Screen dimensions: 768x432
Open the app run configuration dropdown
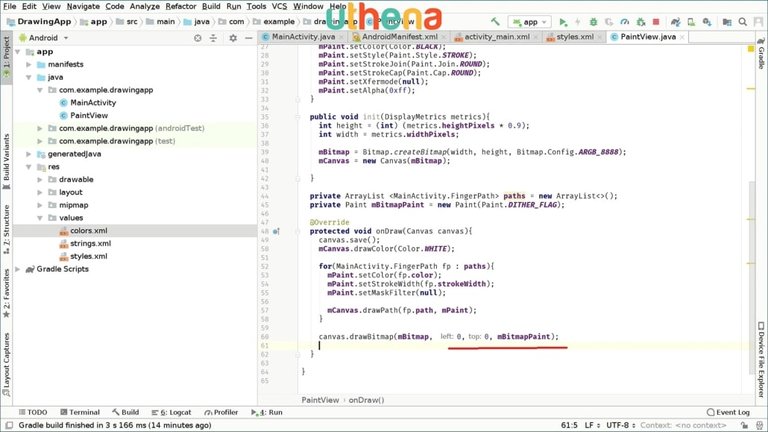(529, 21)
